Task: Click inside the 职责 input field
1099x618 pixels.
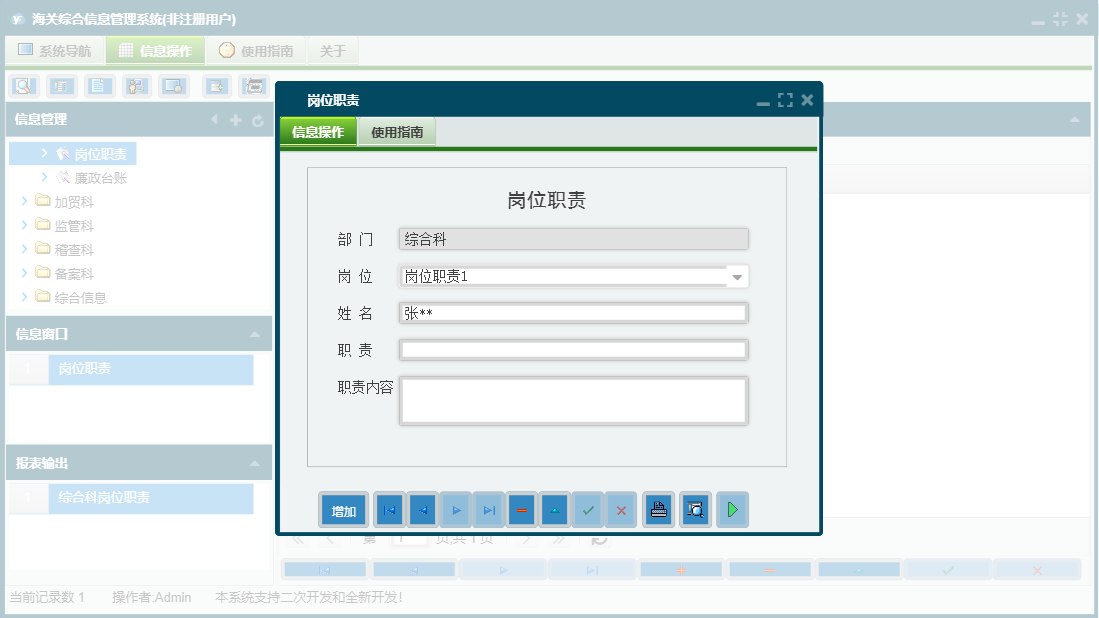Action: point(573,349)
